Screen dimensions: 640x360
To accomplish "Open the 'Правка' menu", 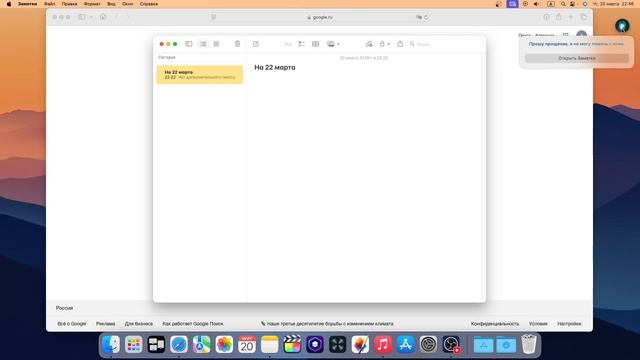I will point(69,4).
